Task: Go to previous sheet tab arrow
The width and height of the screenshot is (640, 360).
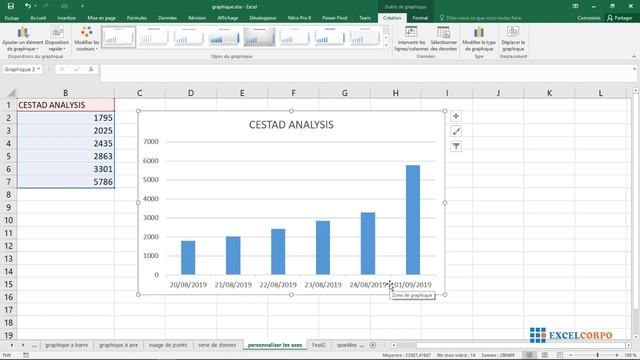Action: tap(11, 345)
